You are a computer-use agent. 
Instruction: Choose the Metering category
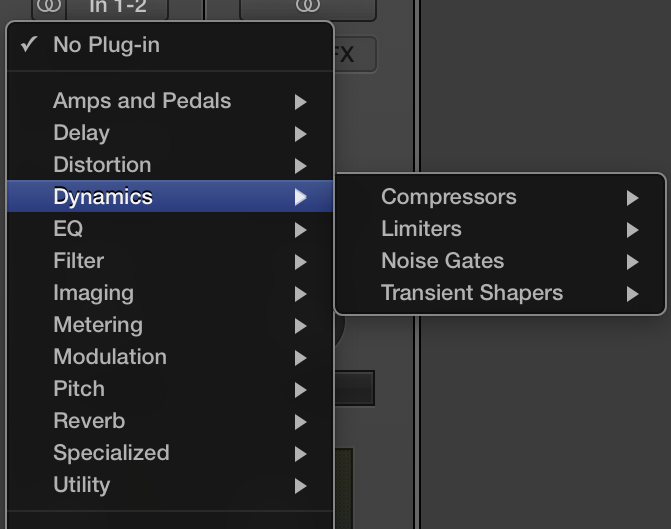pos(97,325)
